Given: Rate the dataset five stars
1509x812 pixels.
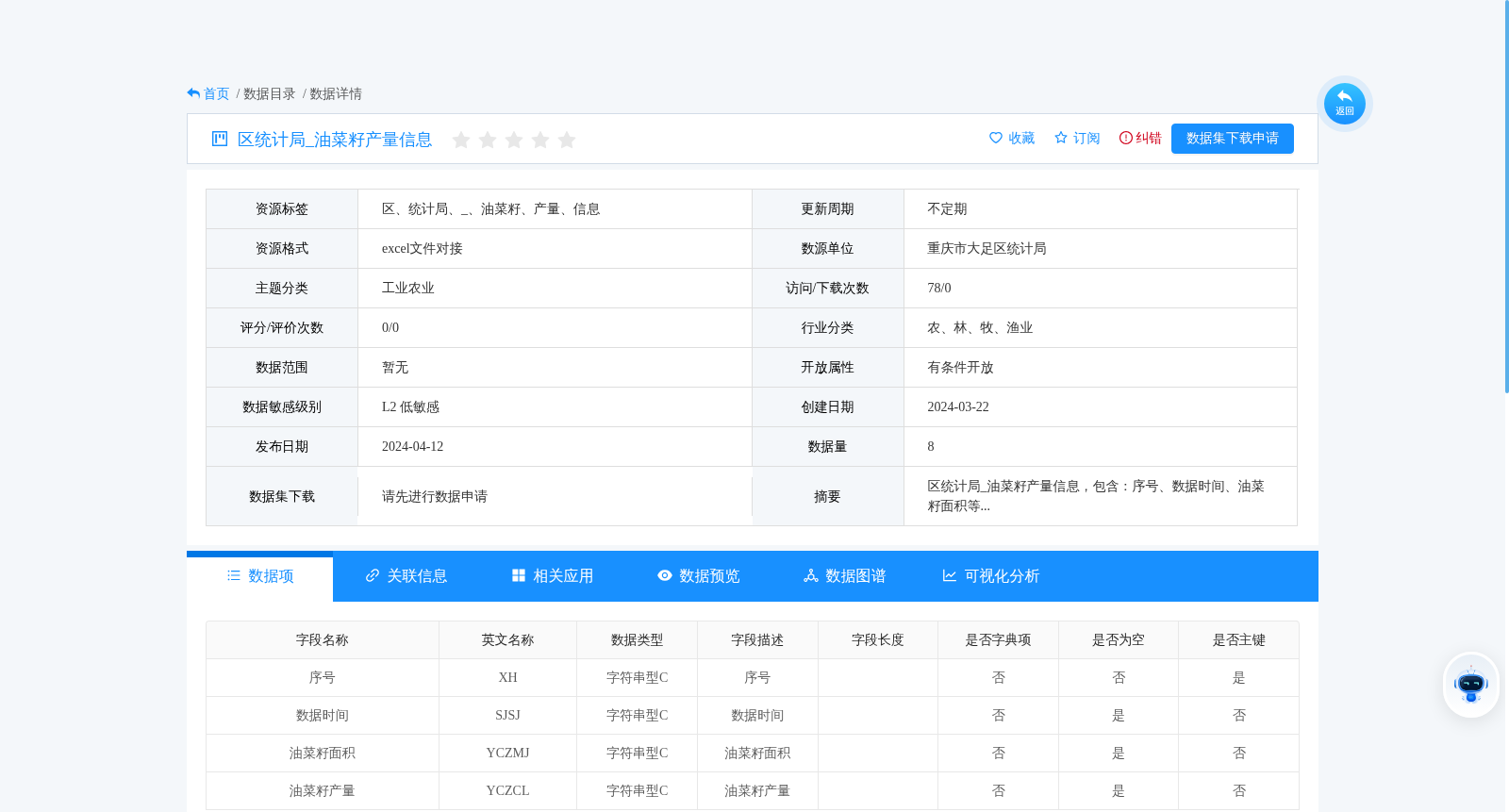Looking at the screenshot, I should pyautogui.click(x=567, y=140).
